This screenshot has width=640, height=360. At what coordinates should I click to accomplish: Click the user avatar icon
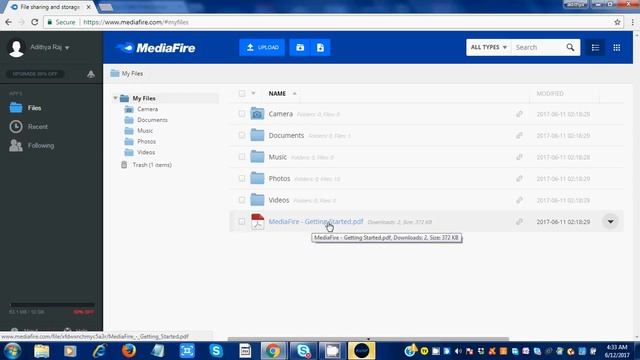16,48
